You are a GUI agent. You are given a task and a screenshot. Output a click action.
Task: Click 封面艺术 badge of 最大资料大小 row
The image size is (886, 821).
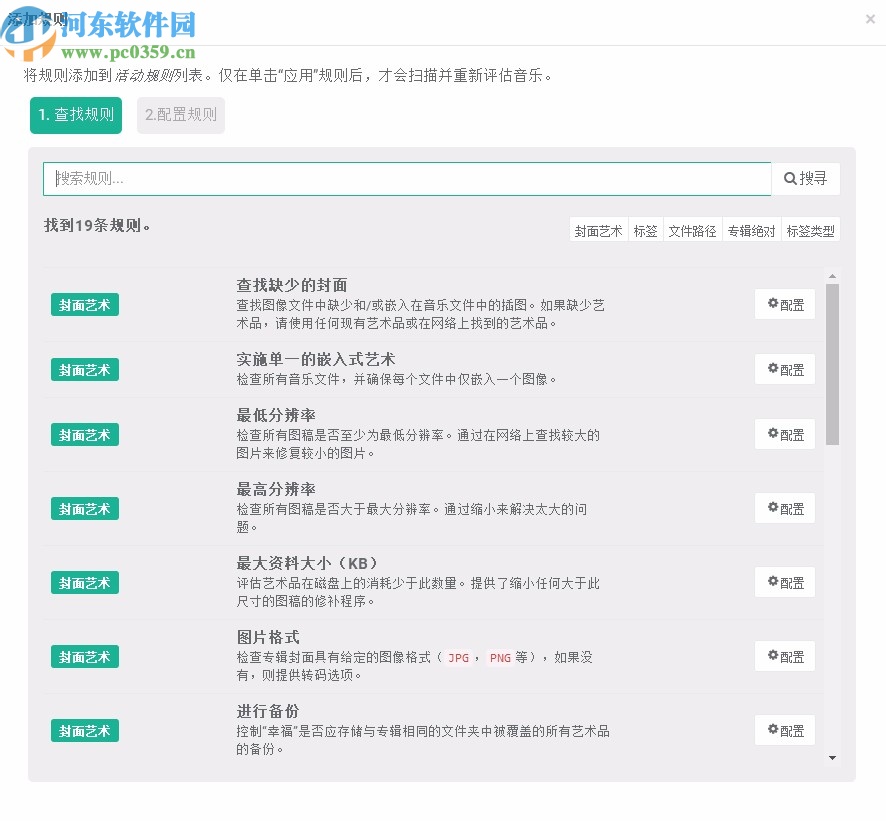85,583
